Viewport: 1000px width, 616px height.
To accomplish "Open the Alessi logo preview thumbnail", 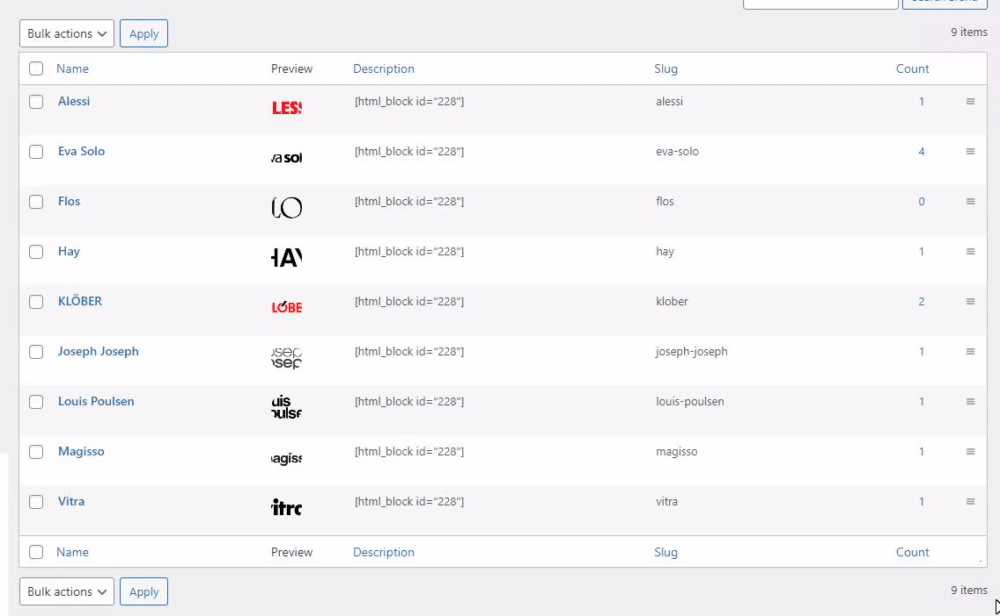I will coord(286,108).
